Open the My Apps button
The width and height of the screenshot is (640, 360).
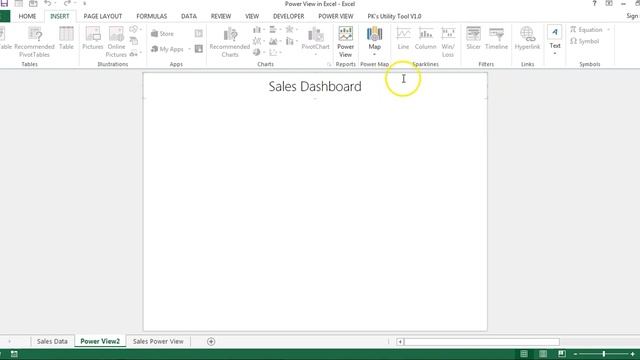[167, 49]
